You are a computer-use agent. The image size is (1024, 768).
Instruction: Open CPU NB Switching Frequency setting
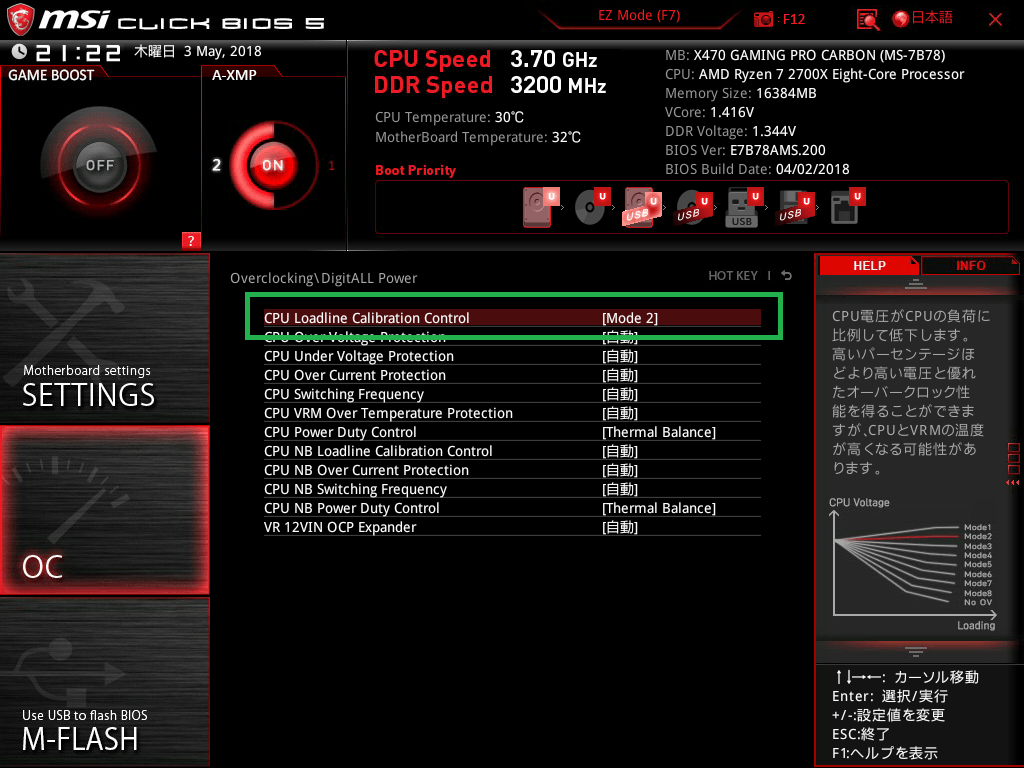pos(512,488)
